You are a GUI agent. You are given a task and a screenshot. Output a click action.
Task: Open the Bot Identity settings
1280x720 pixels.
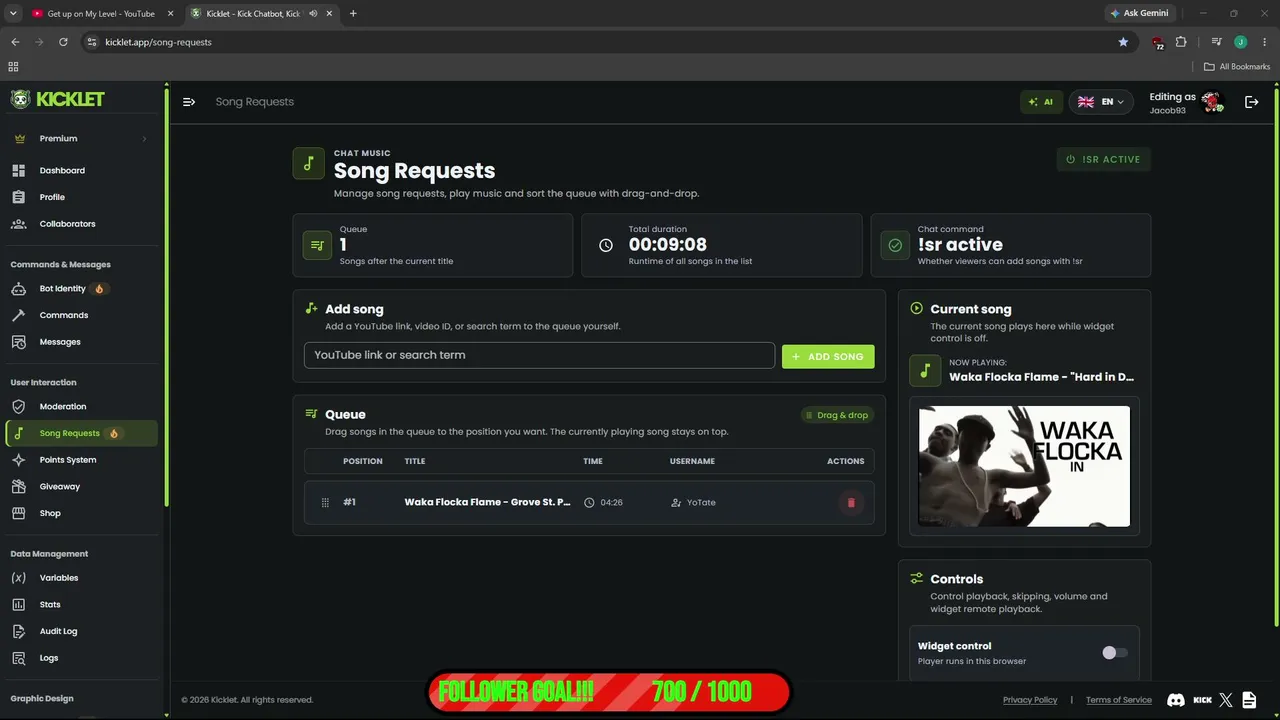click(x=62, y=289)
